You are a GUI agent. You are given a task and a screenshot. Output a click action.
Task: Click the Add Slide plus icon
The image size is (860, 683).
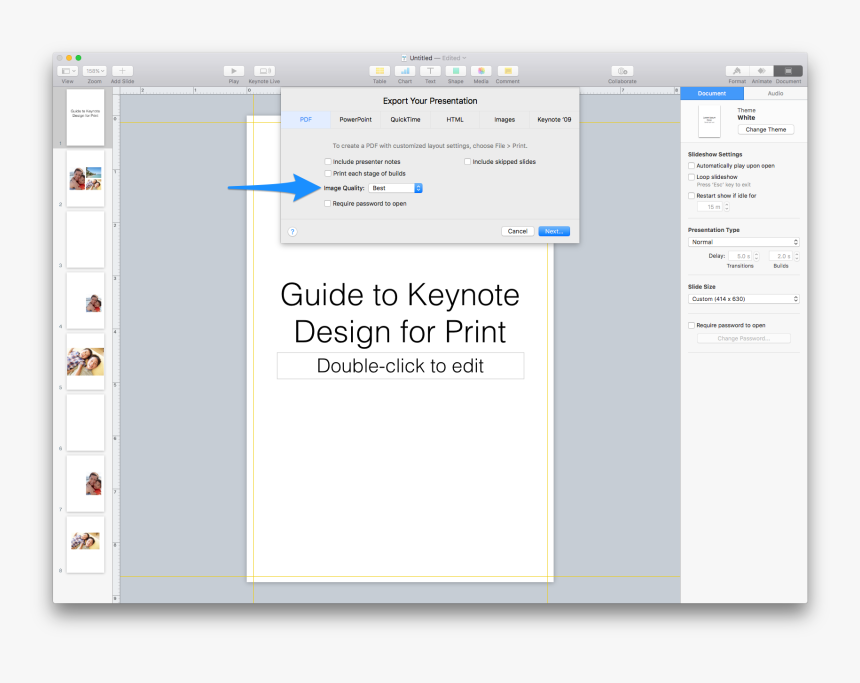point(122,71)
